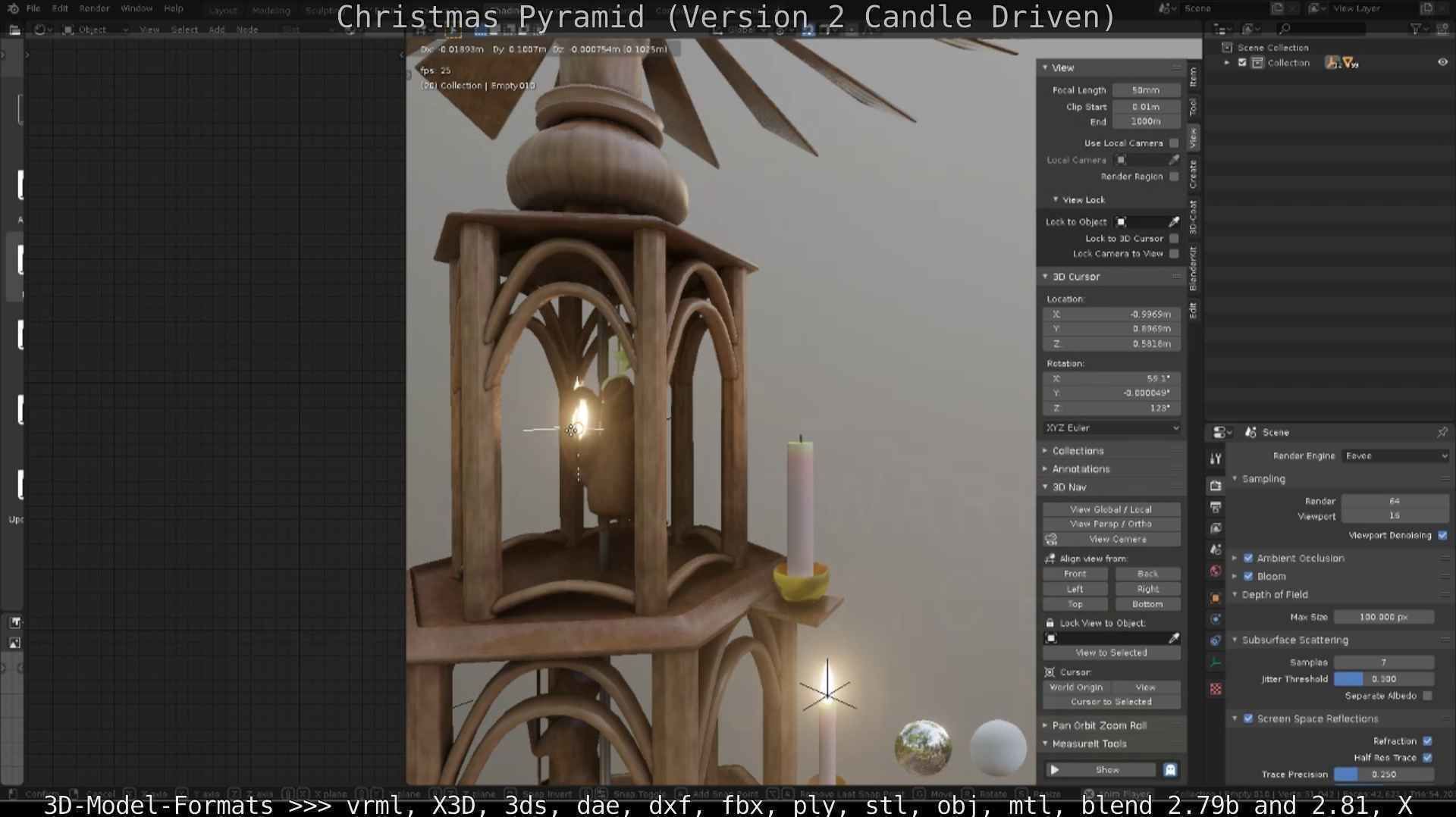Click the ghost icon beside the Show button
The width and height of the screenshot is (1456, 817).
tap(1170, 770)
